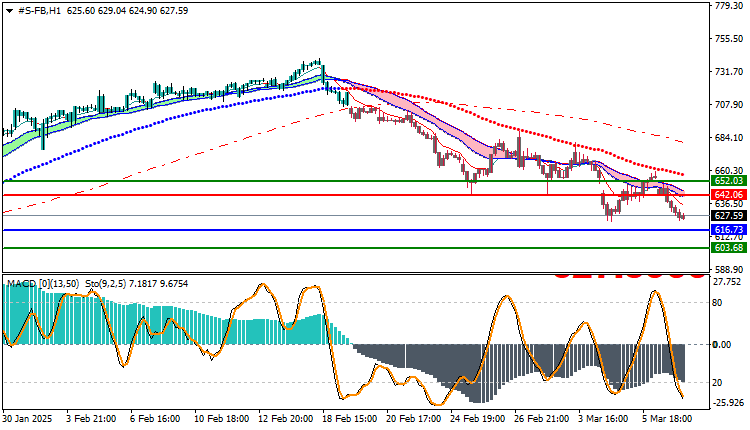Viewport: 750px width, 430px height.
Task: Select the 5 Mar 18:00 time label
Action: coord(667,419)
